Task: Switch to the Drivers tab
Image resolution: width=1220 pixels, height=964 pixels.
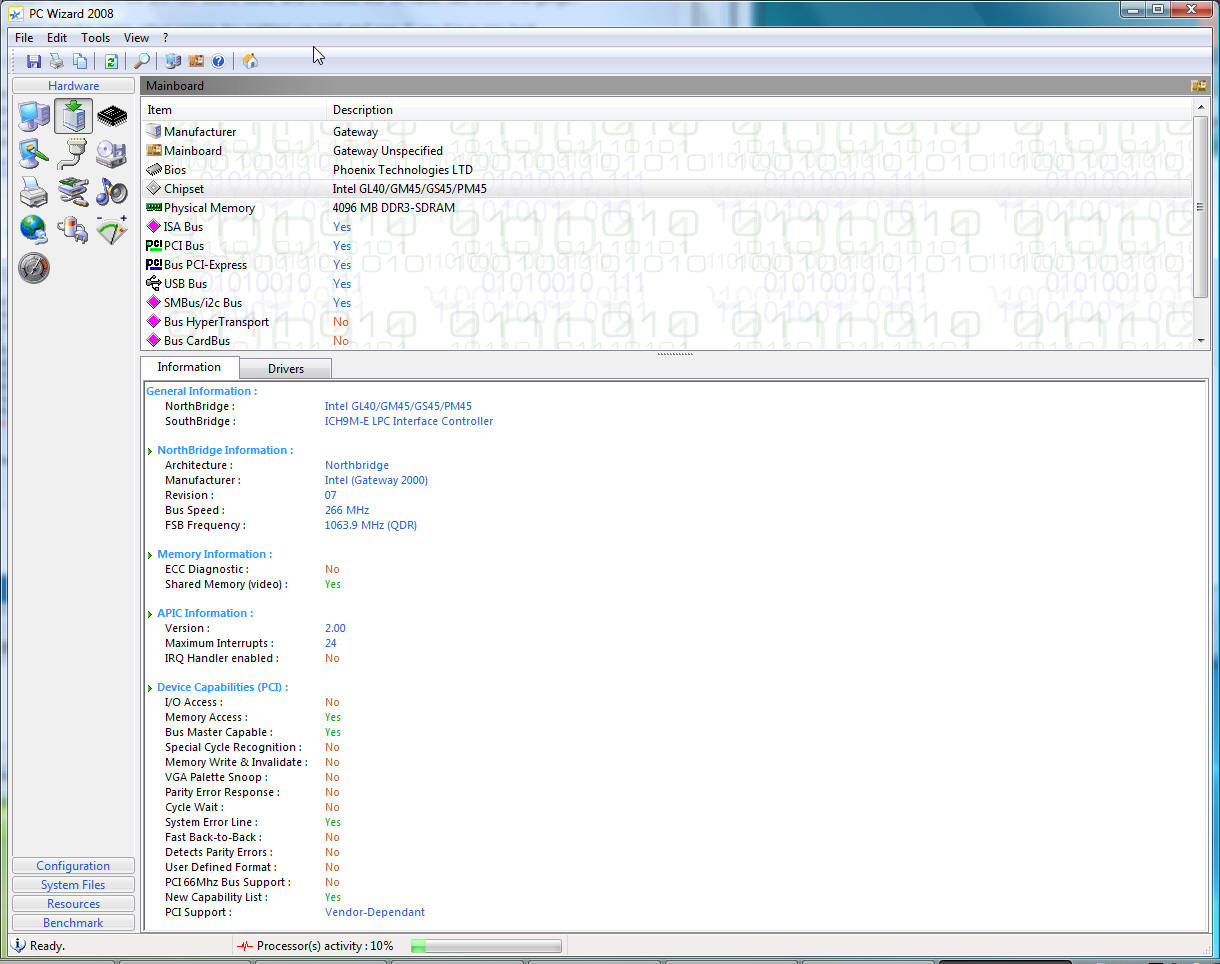Action: click(286, 369)
